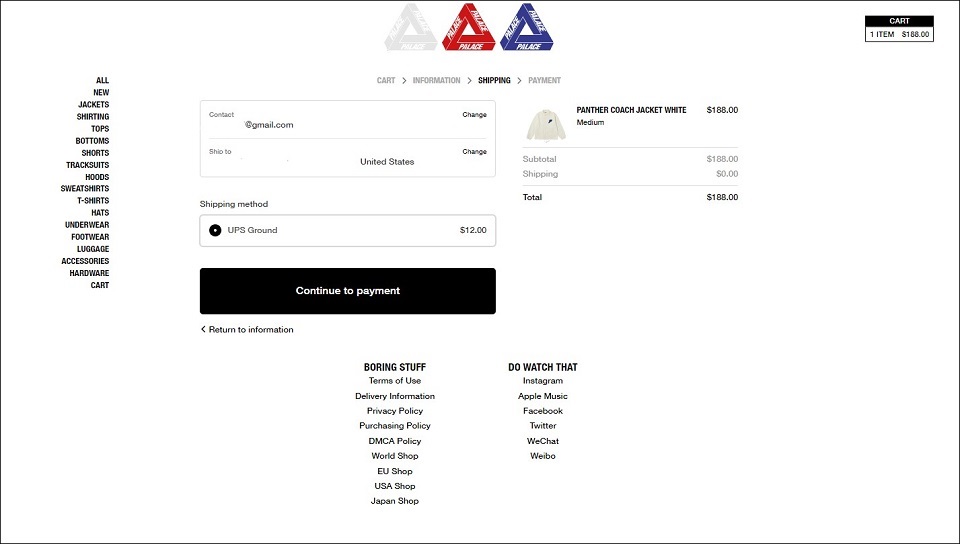Screen dimensions: 960x544
Task: Open Terms of Use
Action: (395, 381)
